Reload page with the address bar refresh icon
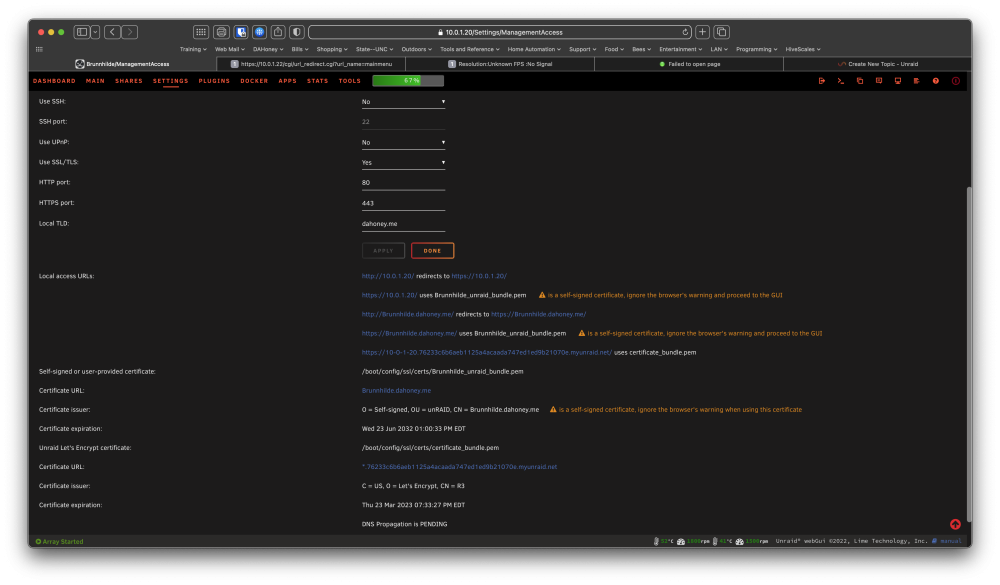The image size is (1000, 585). (x=685, y=32)
